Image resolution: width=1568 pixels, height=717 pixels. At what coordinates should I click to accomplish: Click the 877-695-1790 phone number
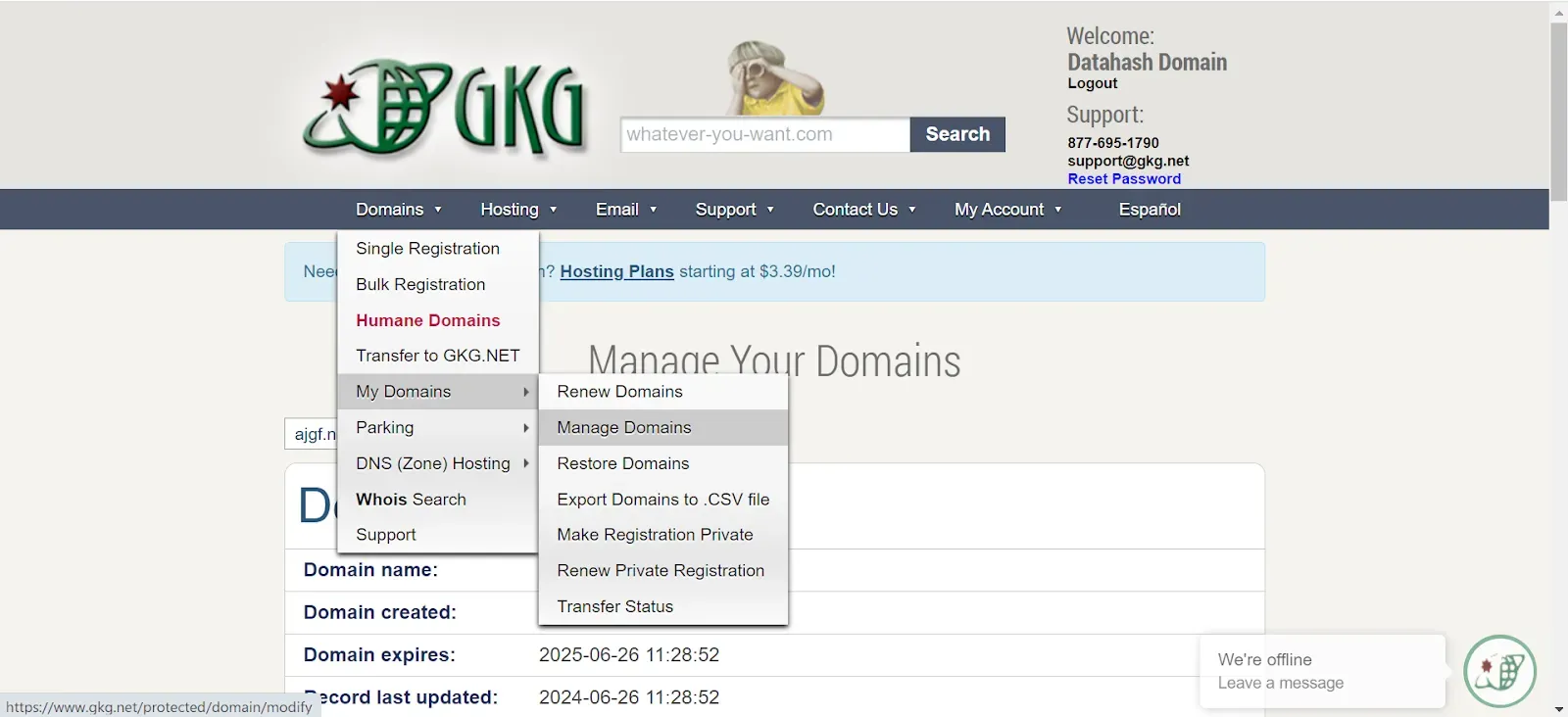(1113, 143)
